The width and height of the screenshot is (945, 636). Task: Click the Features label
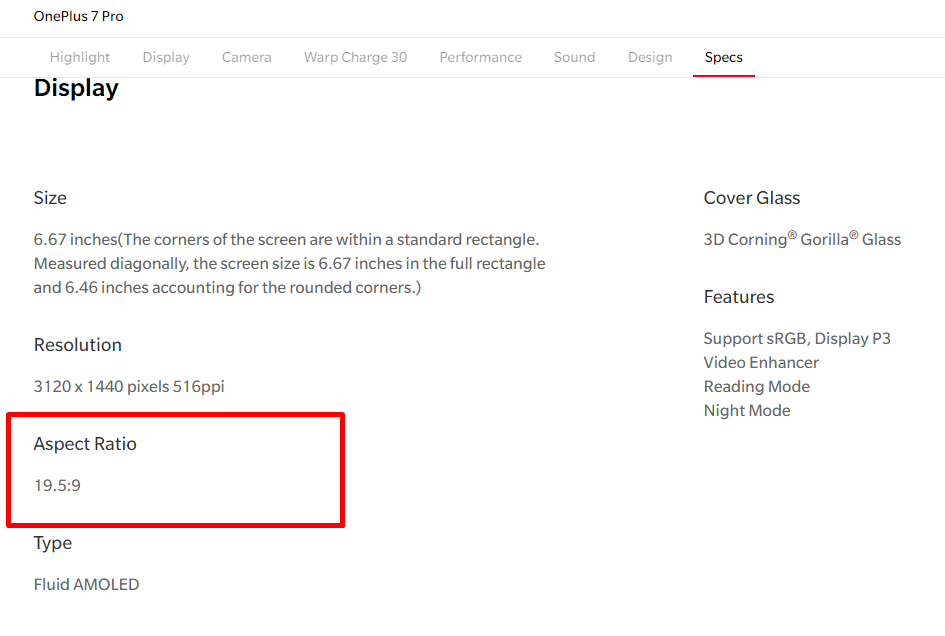(x=739, y=297)
